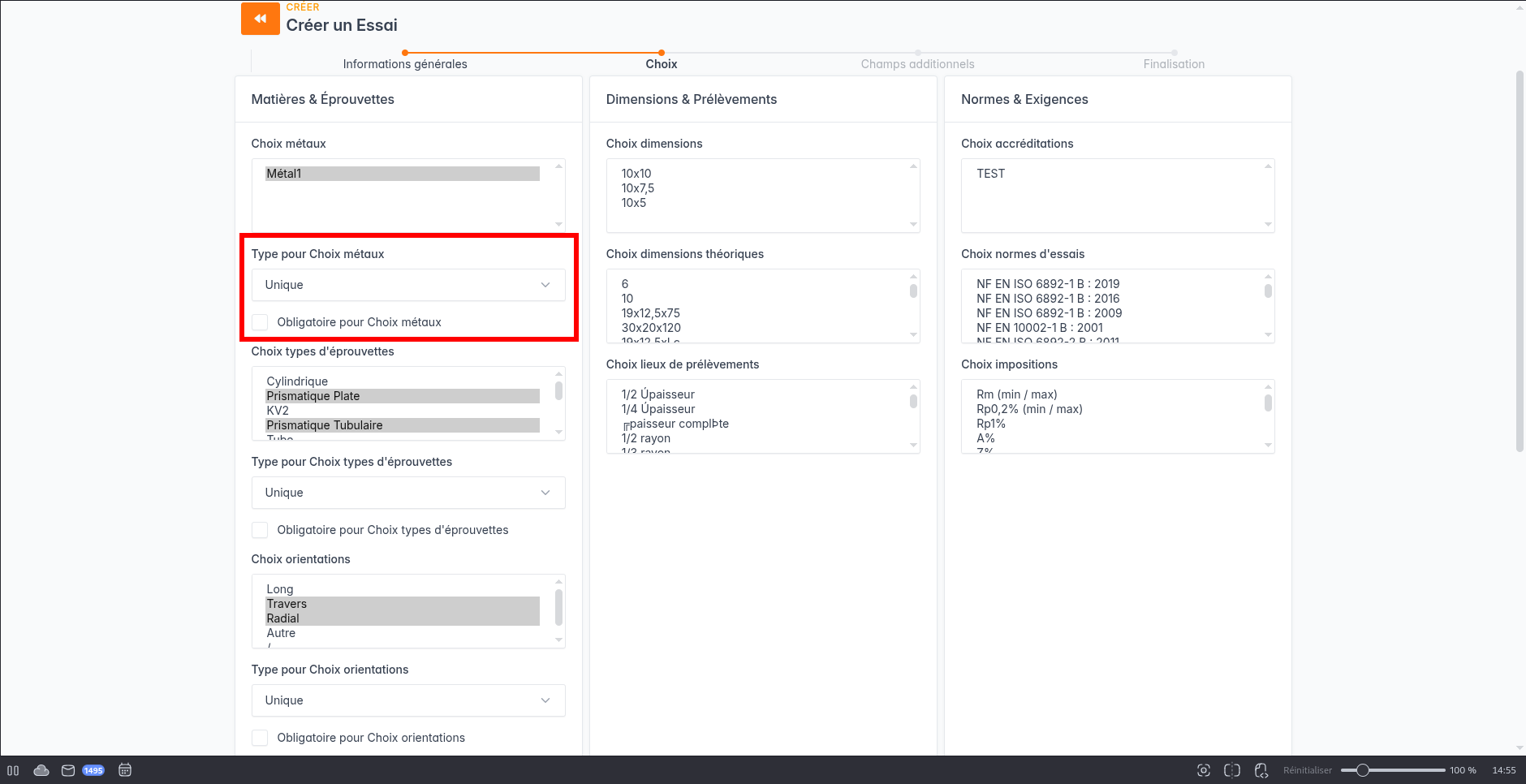The width and height of the screenshot is (1526, 784).
Task: Open the cloud sync icon
Action: [41, 770]
